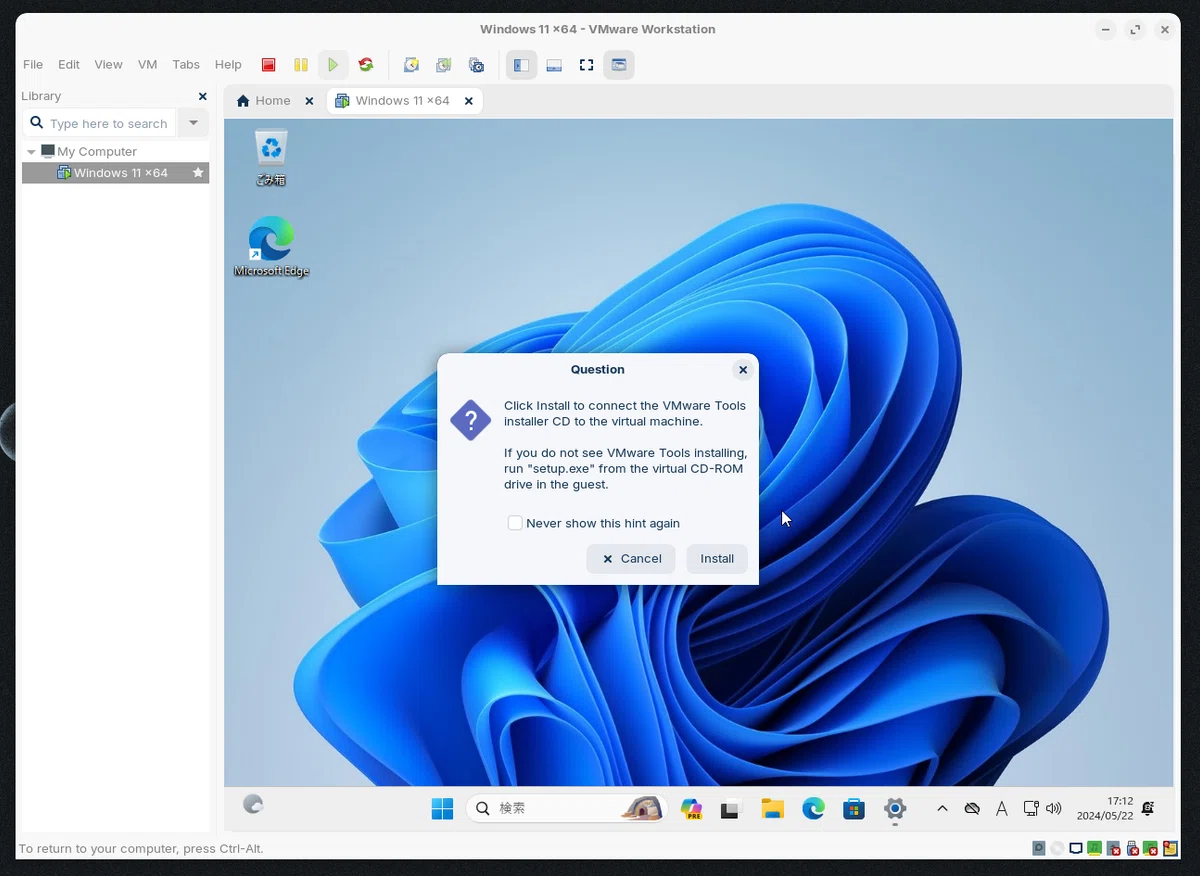This screenshot has height=876, width=1200.
Task: Click the Windows taskbar search box
Action: pos(567,808)
